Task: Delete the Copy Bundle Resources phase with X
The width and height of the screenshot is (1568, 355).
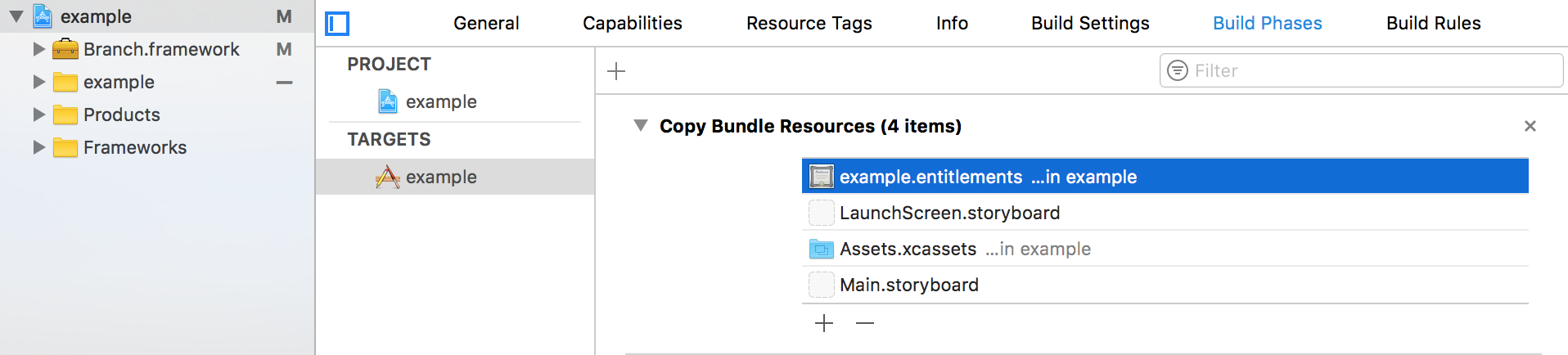Action: [1530, 126]
